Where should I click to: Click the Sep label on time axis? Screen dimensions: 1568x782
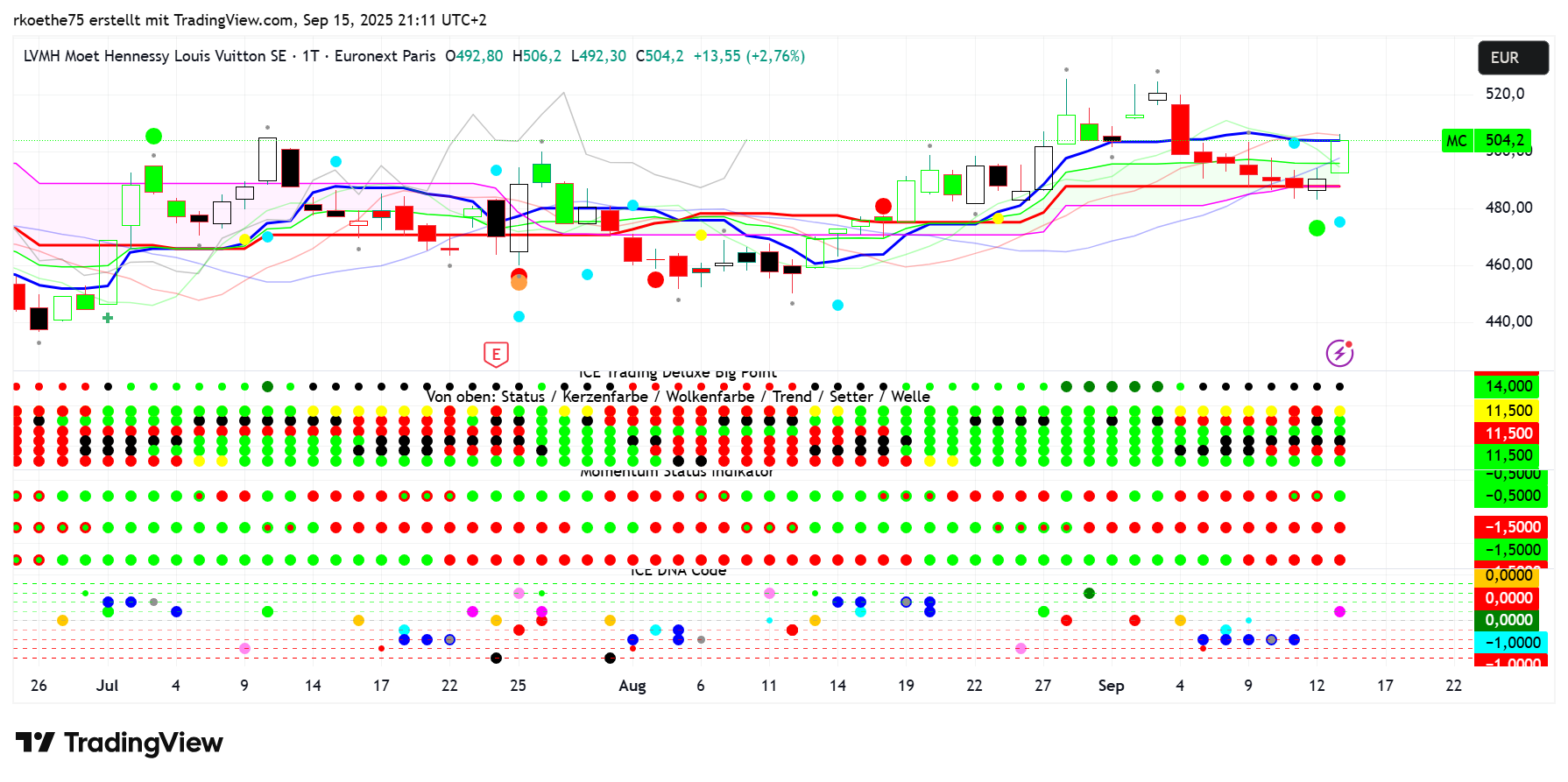1111,686
